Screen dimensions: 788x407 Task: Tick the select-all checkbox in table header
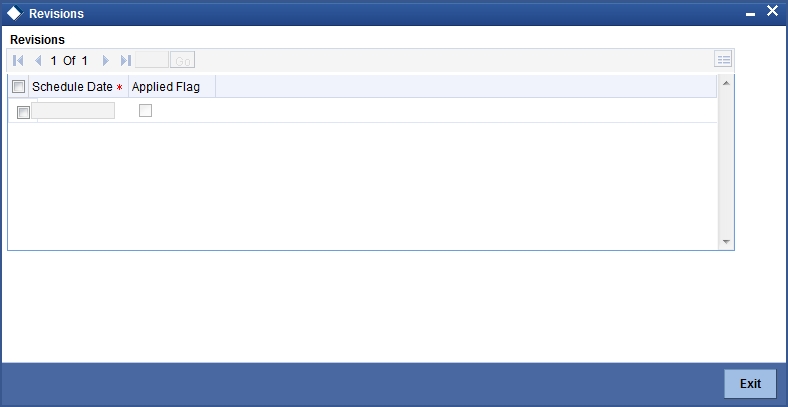[x=19, y=87]
